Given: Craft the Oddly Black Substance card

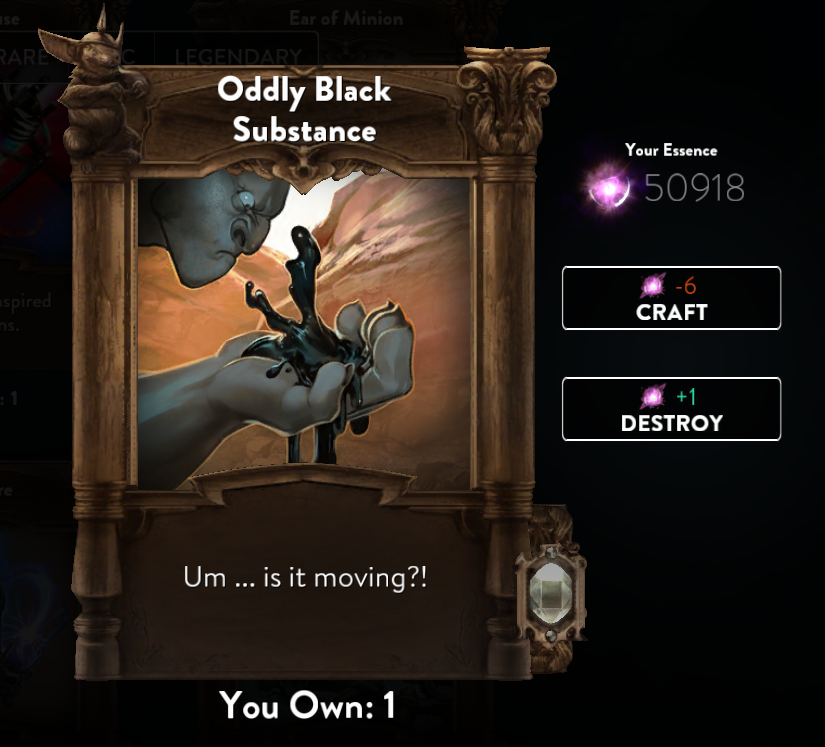Looking at the screenshot, I should pyautogui.click(x=671, y=298).
